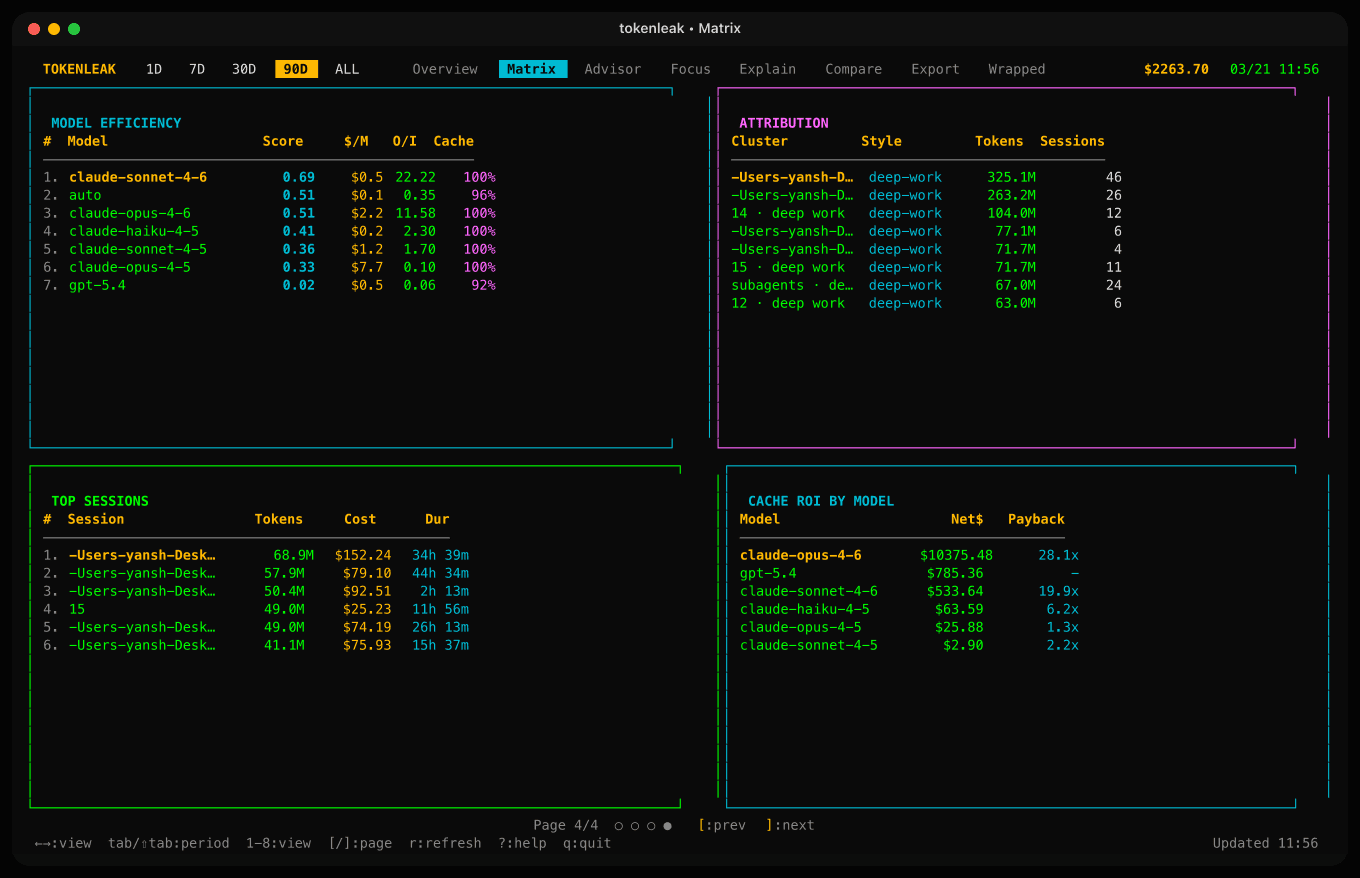Maximize the tokenleak window with green button
The image size is (1360, 878).
(74, 29)
